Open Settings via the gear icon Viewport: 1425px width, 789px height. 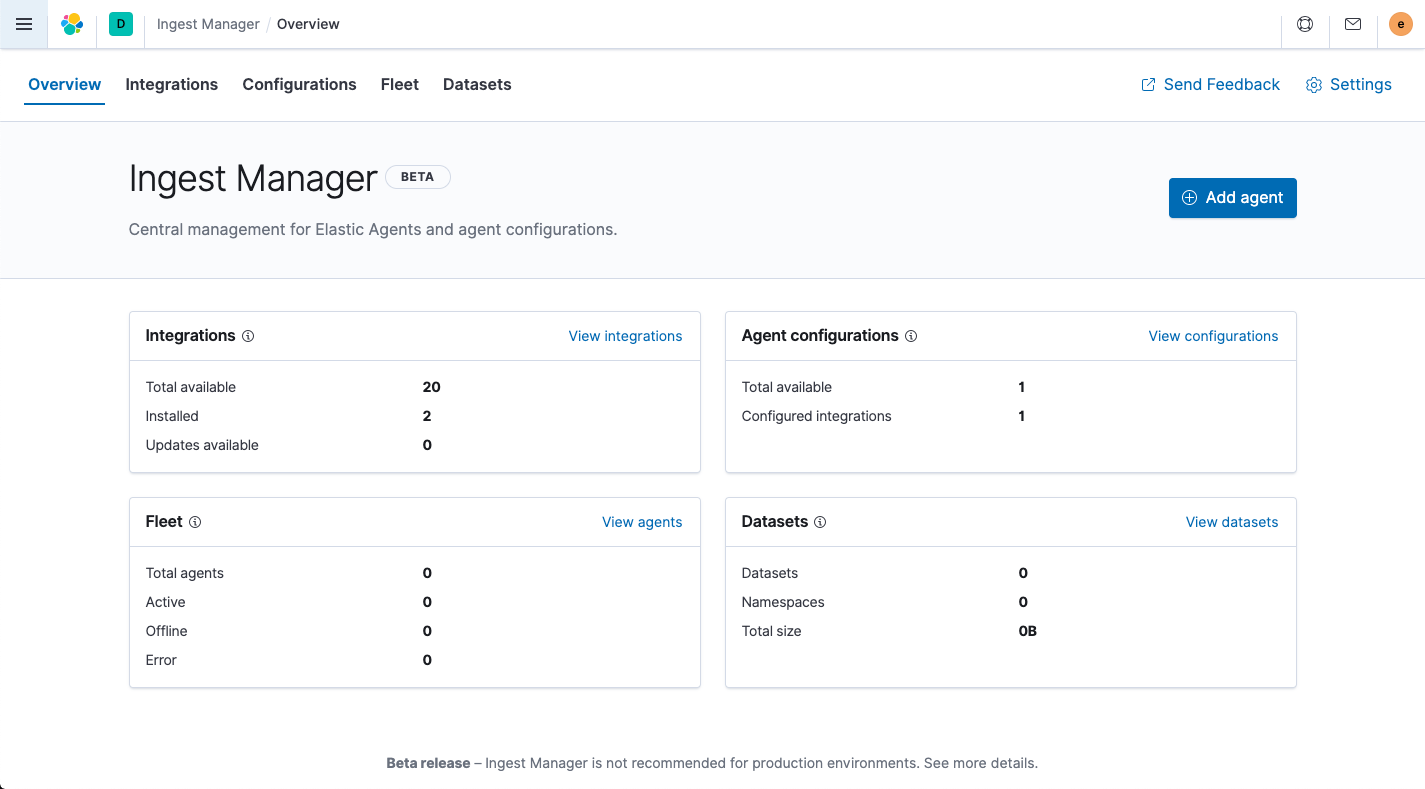pos(1348,84)
